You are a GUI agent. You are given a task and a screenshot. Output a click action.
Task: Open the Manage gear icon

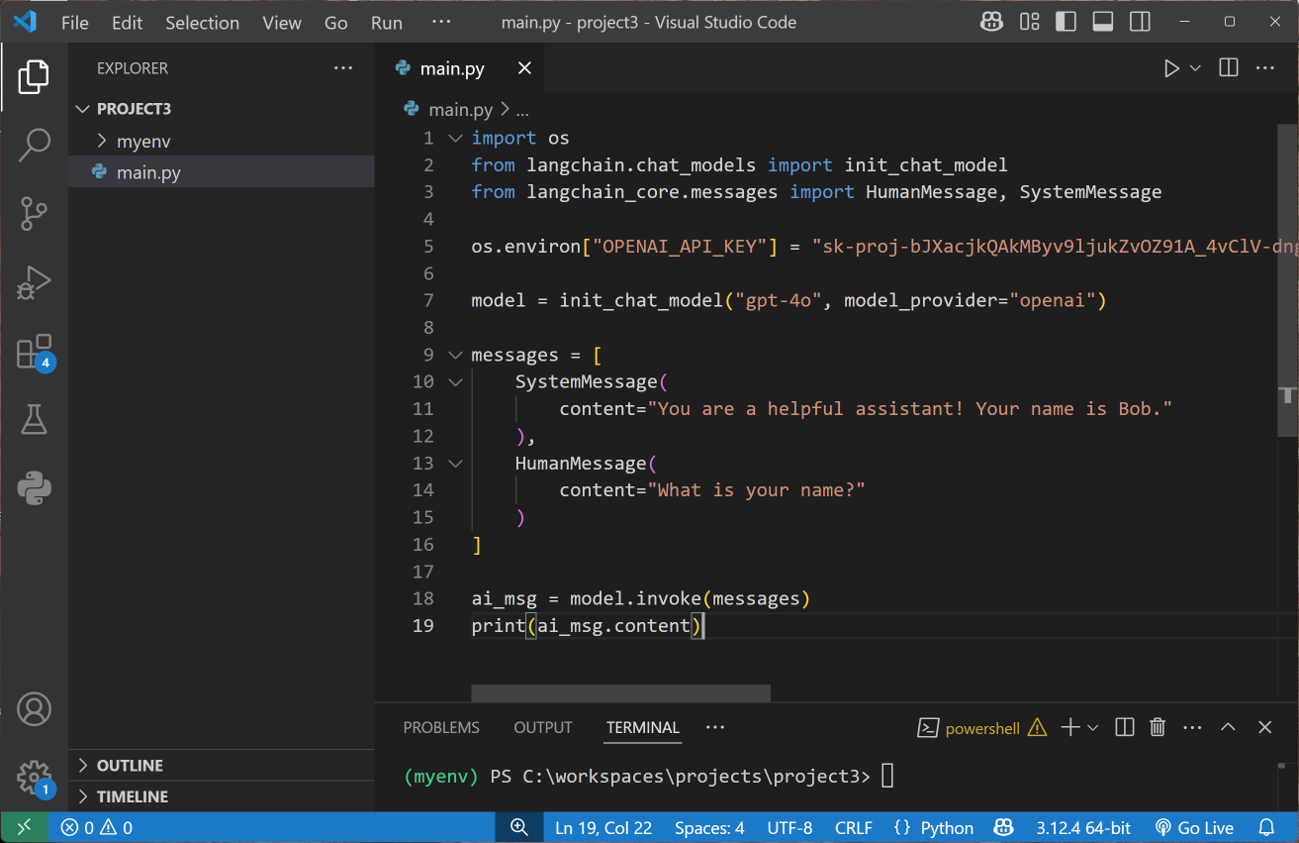click(33, 777)
